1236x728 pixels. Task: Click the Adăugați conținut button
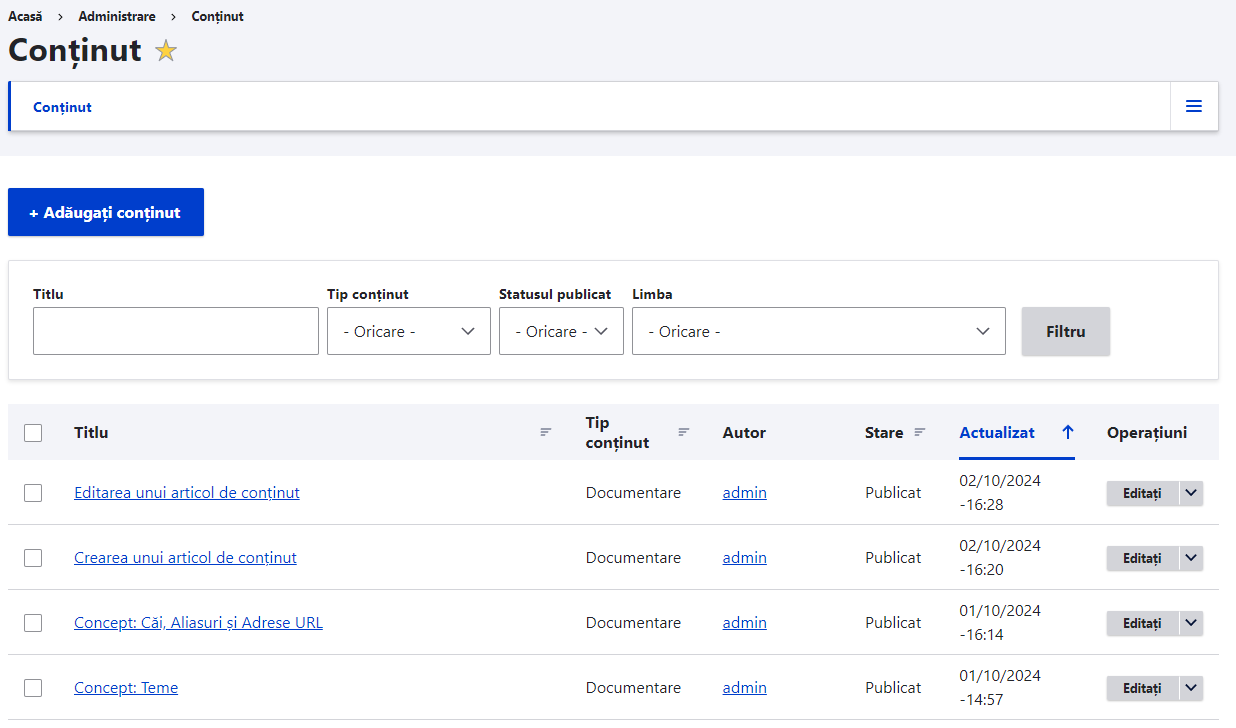coord(106,212)
